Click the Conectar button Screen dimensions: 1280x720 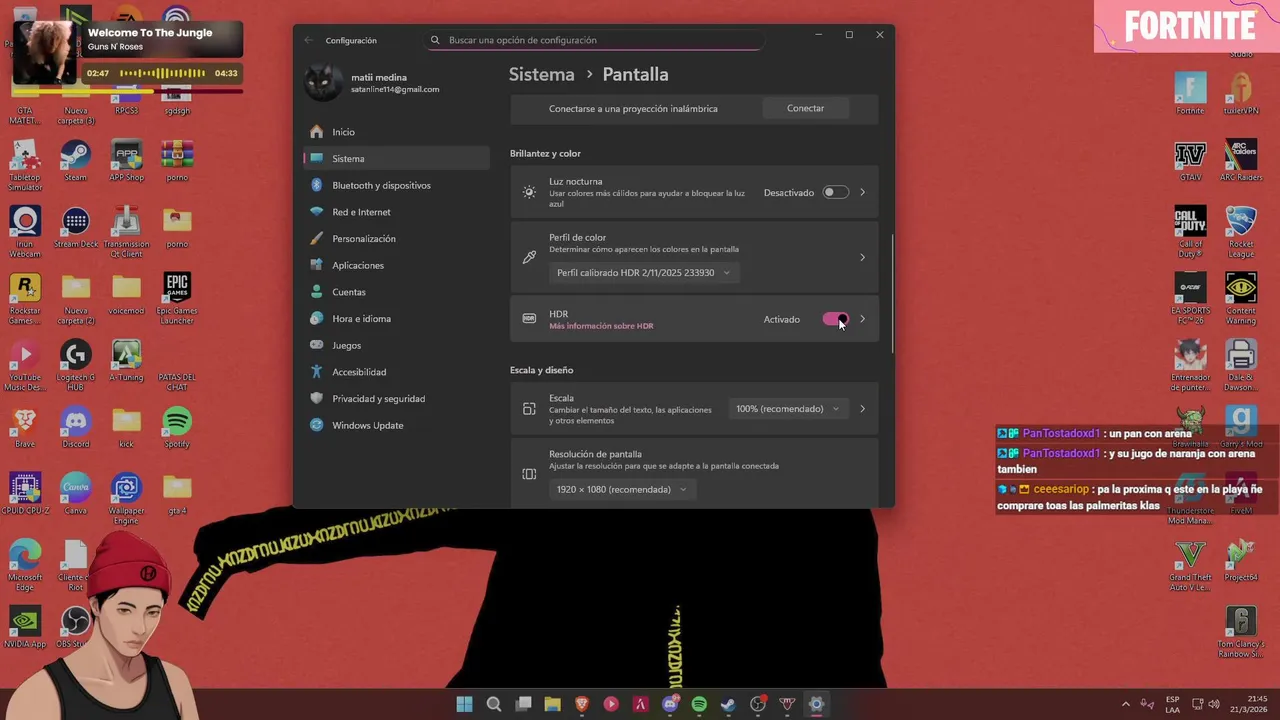click(806, 108)
